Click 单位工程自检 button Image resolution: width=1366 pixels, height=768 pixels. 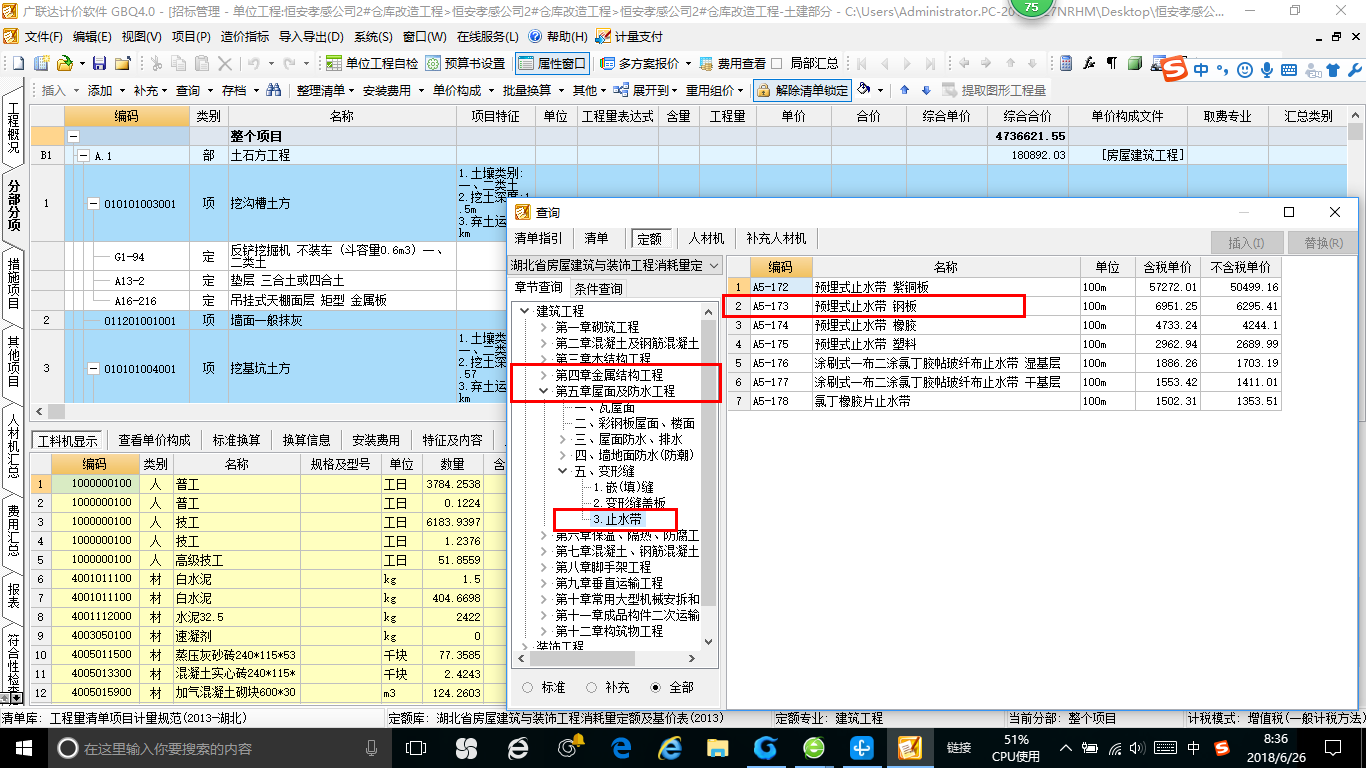(372, 63)
